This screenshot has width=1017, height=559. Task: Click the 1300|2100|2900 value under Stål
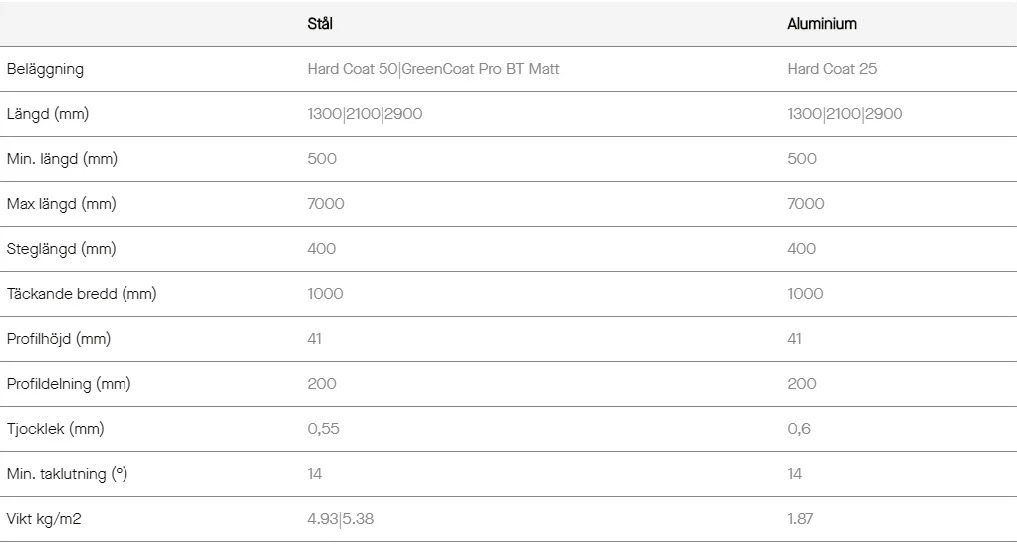(365, 114)
